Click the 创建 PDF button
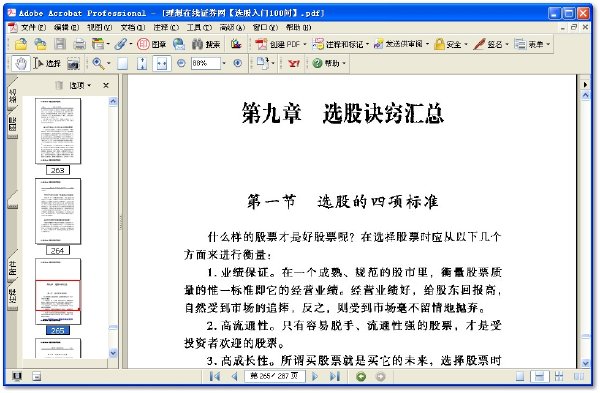This screenshot has width=600, height=393. (x=278, y=44)
